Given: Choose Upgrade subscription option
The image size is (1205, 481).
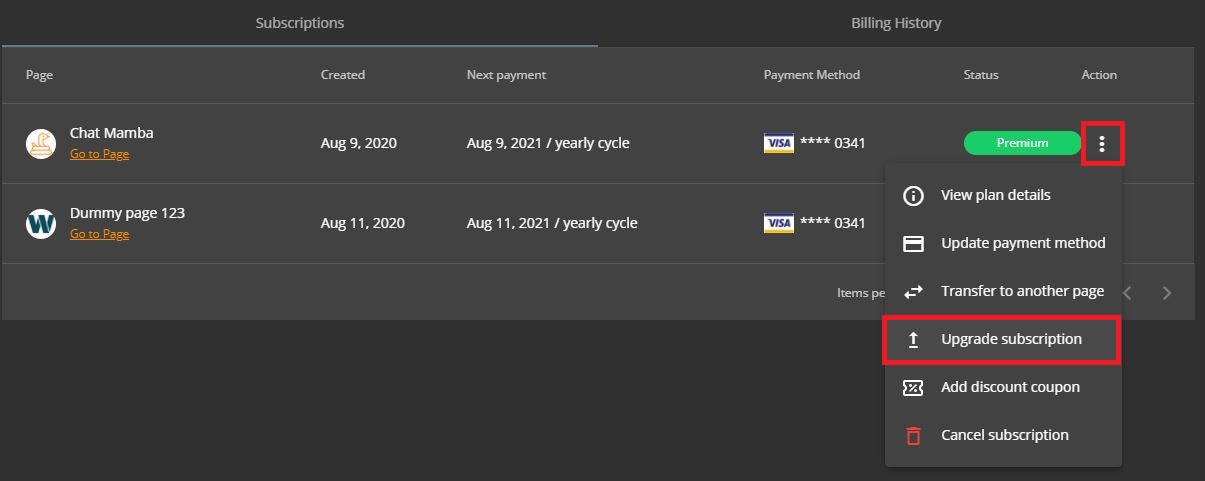Looking at the screenshot, I should point(1003,339).
